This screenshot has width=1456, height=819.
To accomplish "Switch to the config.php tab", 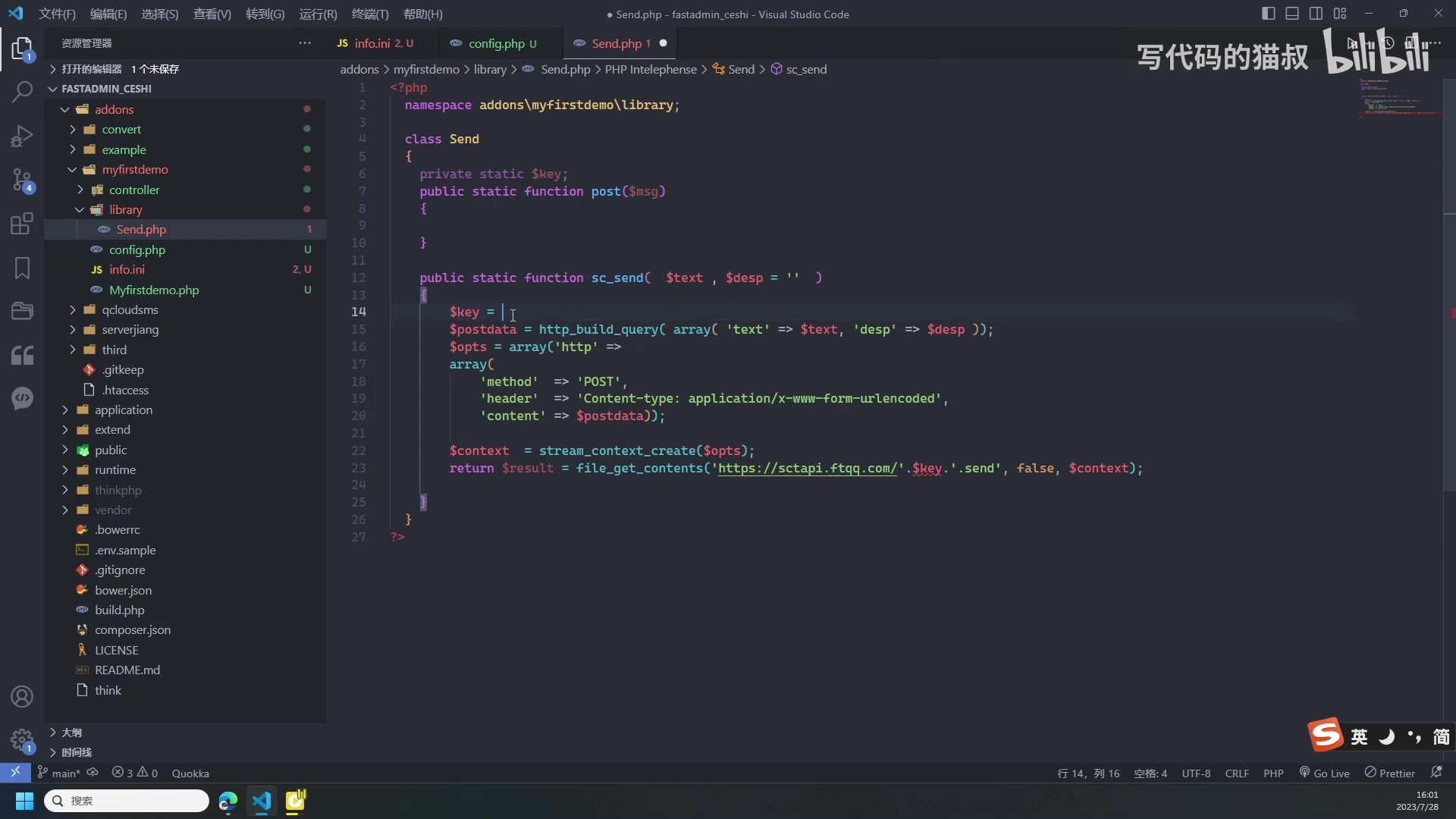I will point(502,43).
